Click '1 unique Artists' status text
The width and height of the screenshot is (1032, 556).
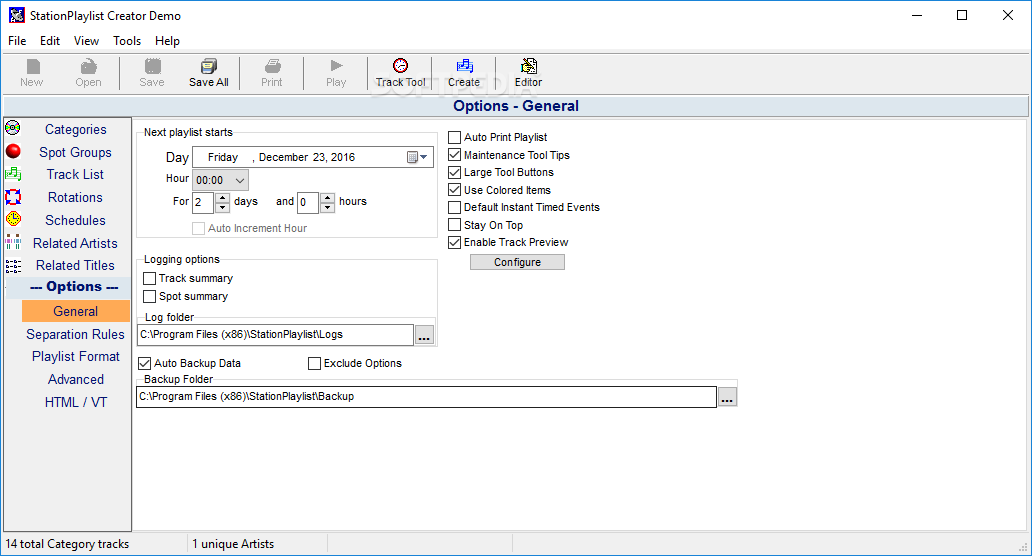(233, 544)
